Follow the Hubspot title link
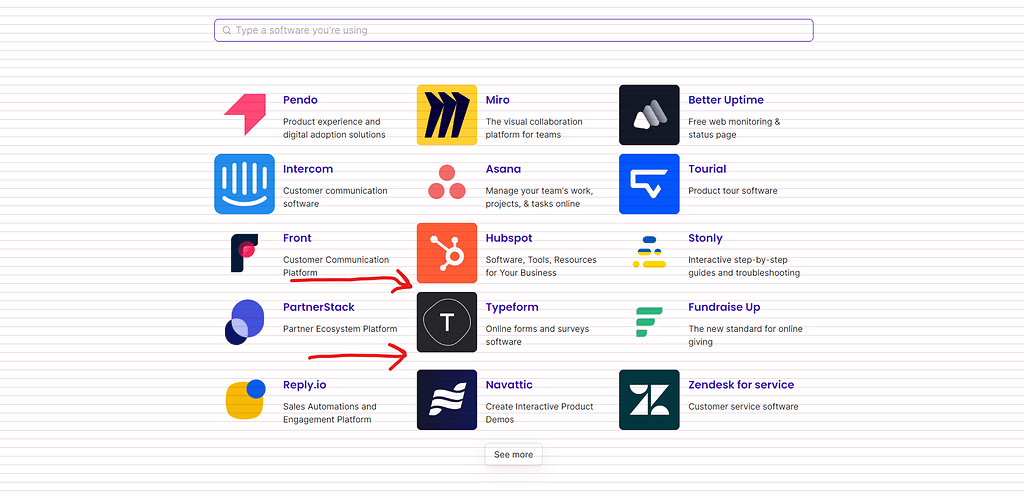 pos(509,239)
